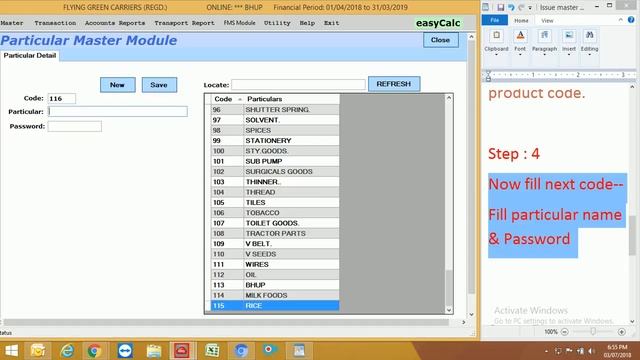Show hidden system tray icons
Viewport: 640px width, 360px height.
(x=547, y=351)
